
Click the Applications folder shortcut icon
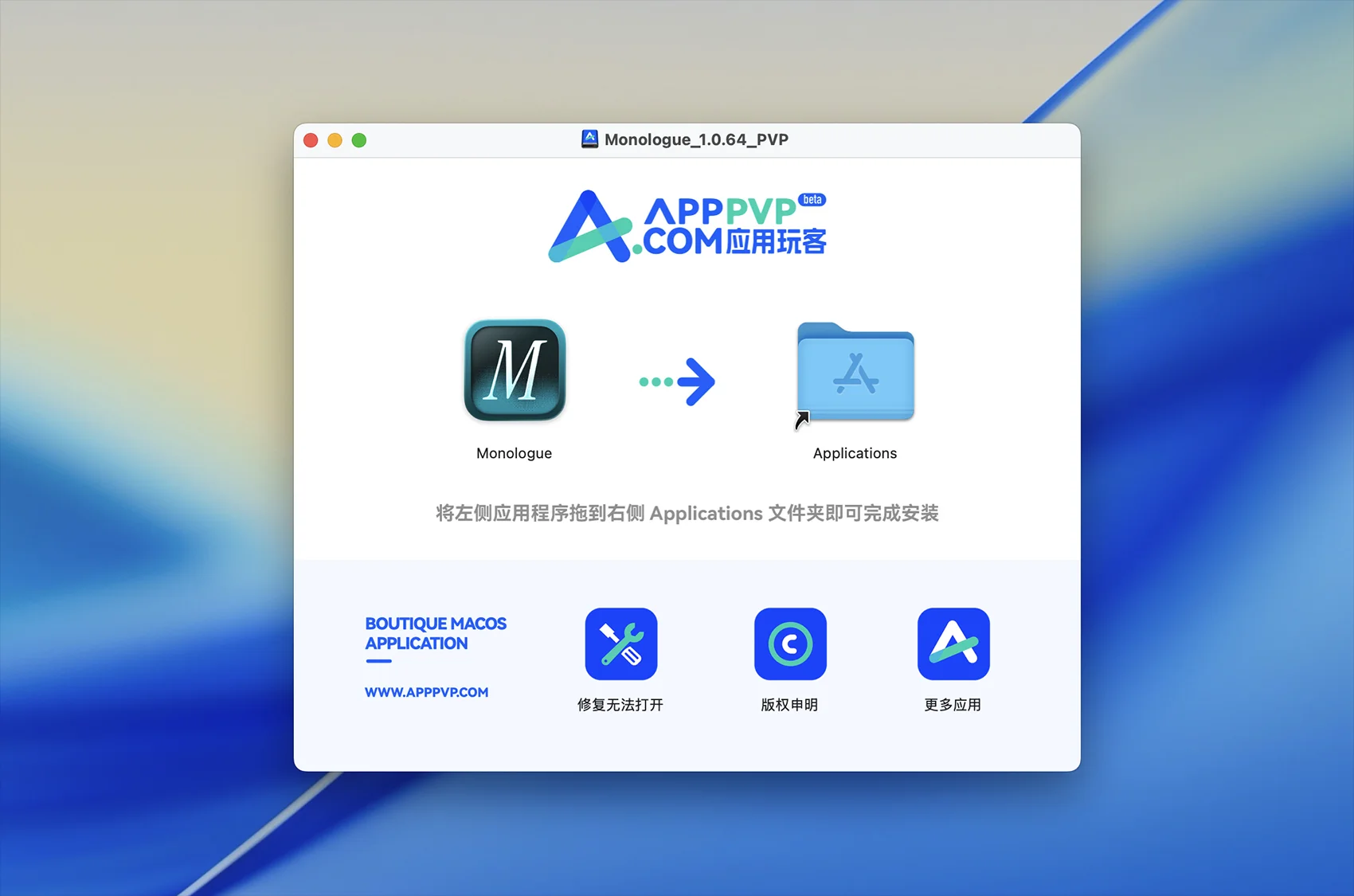point(855,372)
